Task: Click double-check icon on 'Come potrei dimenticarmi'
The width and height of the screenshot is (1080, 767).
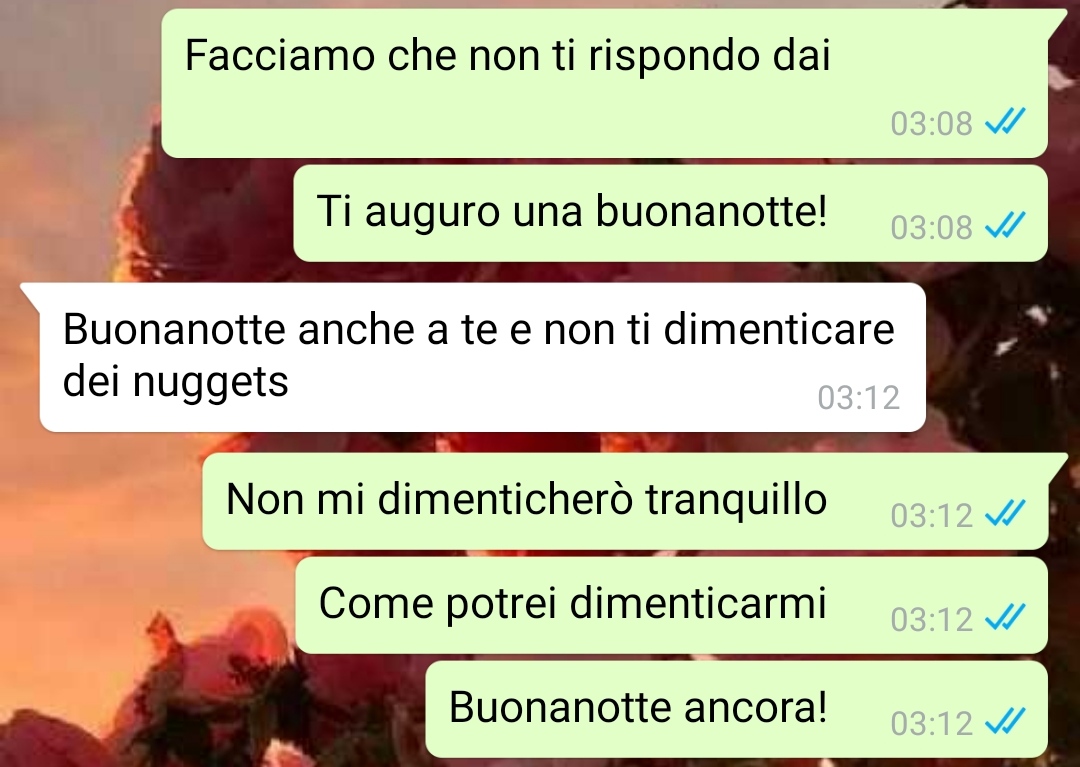Action: tap(1005, 618)
